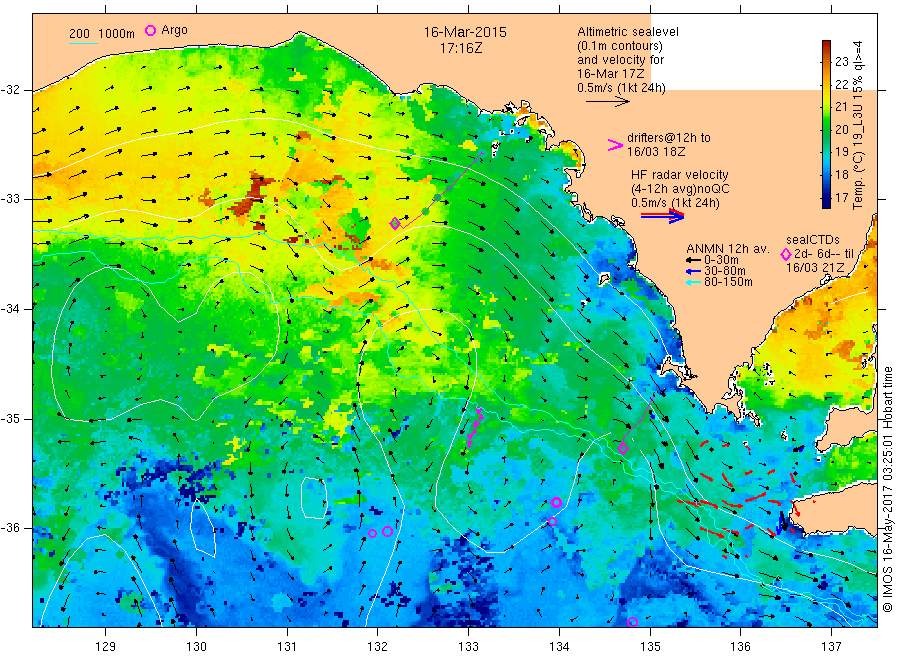Click the Argo float circle near 134E, 35.8S
The width and height of the screenshot is (900, 660).
click(x=556, y=503)
